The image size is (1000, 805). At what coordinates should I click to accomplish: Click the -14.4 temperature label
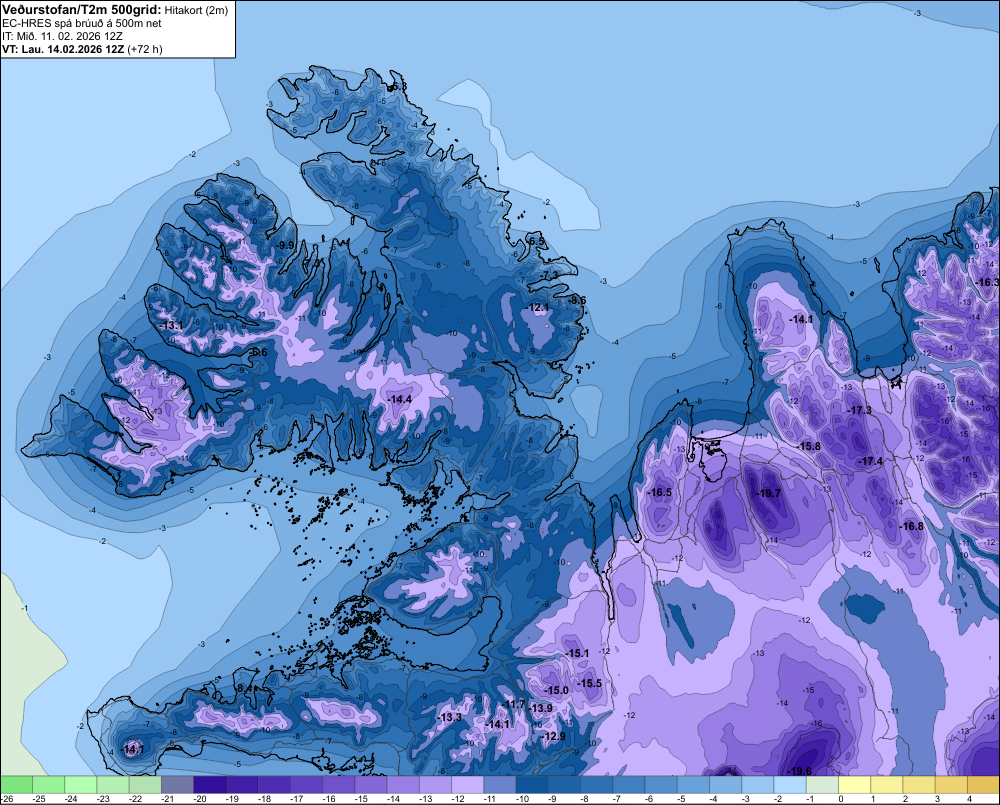[399, 399]
